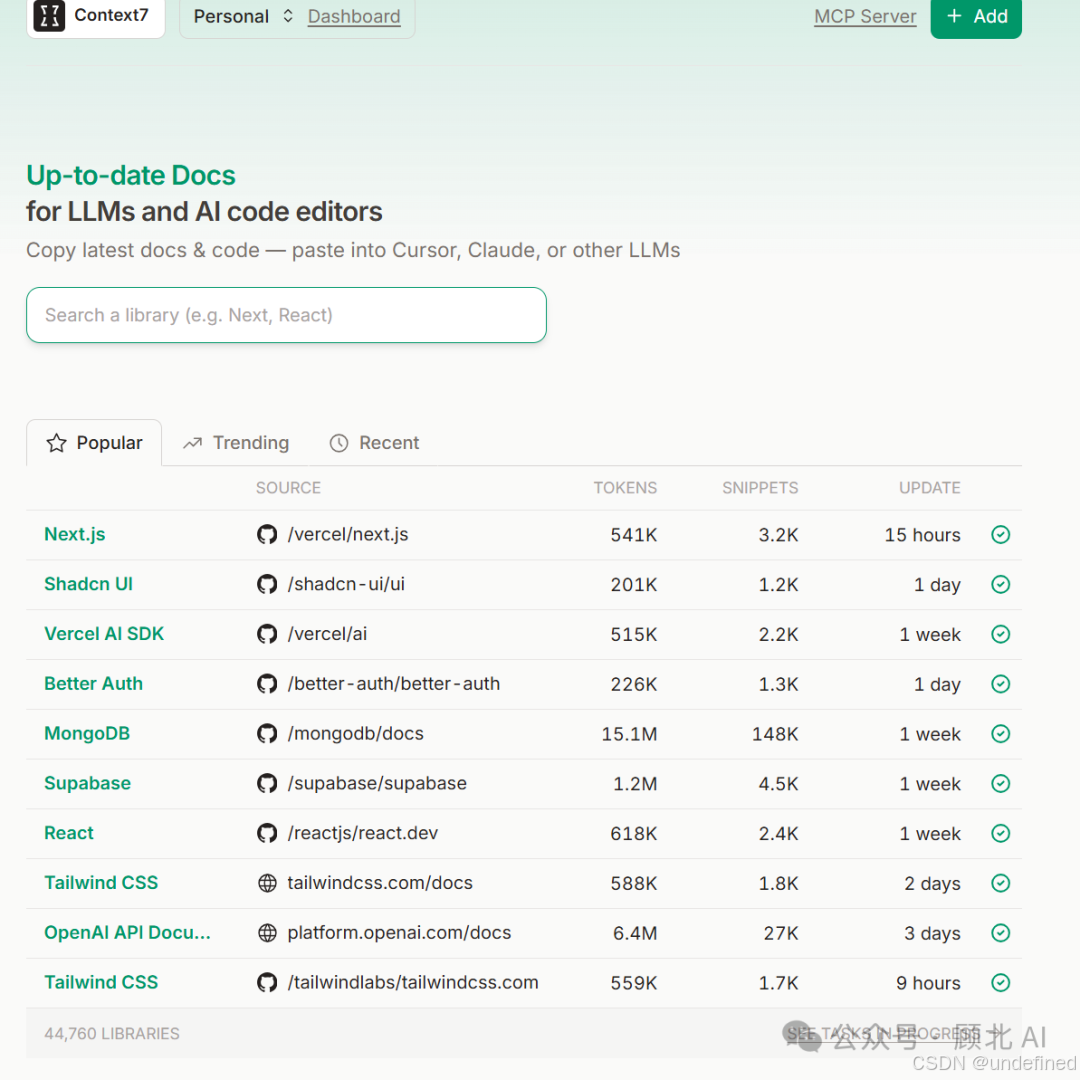
Task: Click the Context7 logo icon
Action: click(x=49, y=16)
